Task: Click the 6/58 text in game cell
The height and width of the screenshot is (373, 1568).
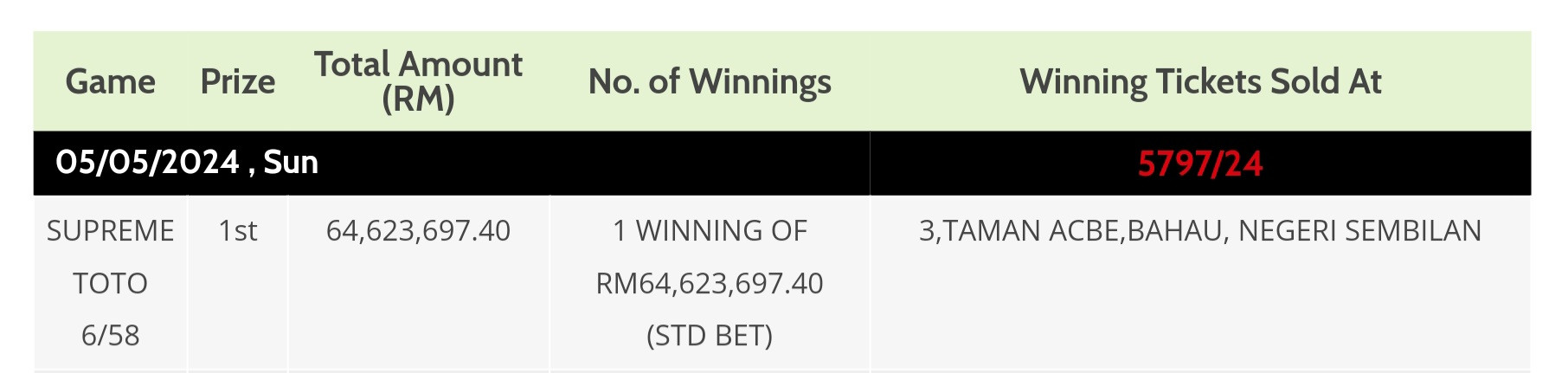Action: point(111,335)
